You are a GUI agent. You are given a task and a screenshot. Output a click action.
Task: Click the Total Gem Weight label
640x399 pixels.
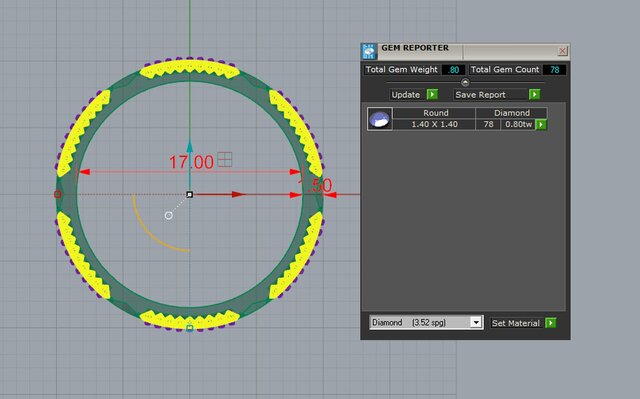tap(402, 70)
